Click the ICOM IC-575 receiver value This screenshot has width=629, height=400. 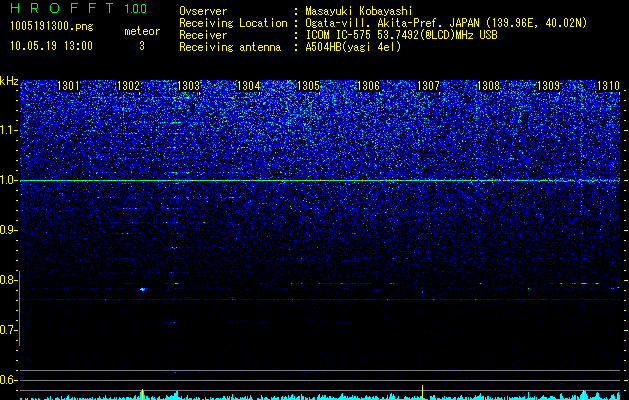point(401,35)
